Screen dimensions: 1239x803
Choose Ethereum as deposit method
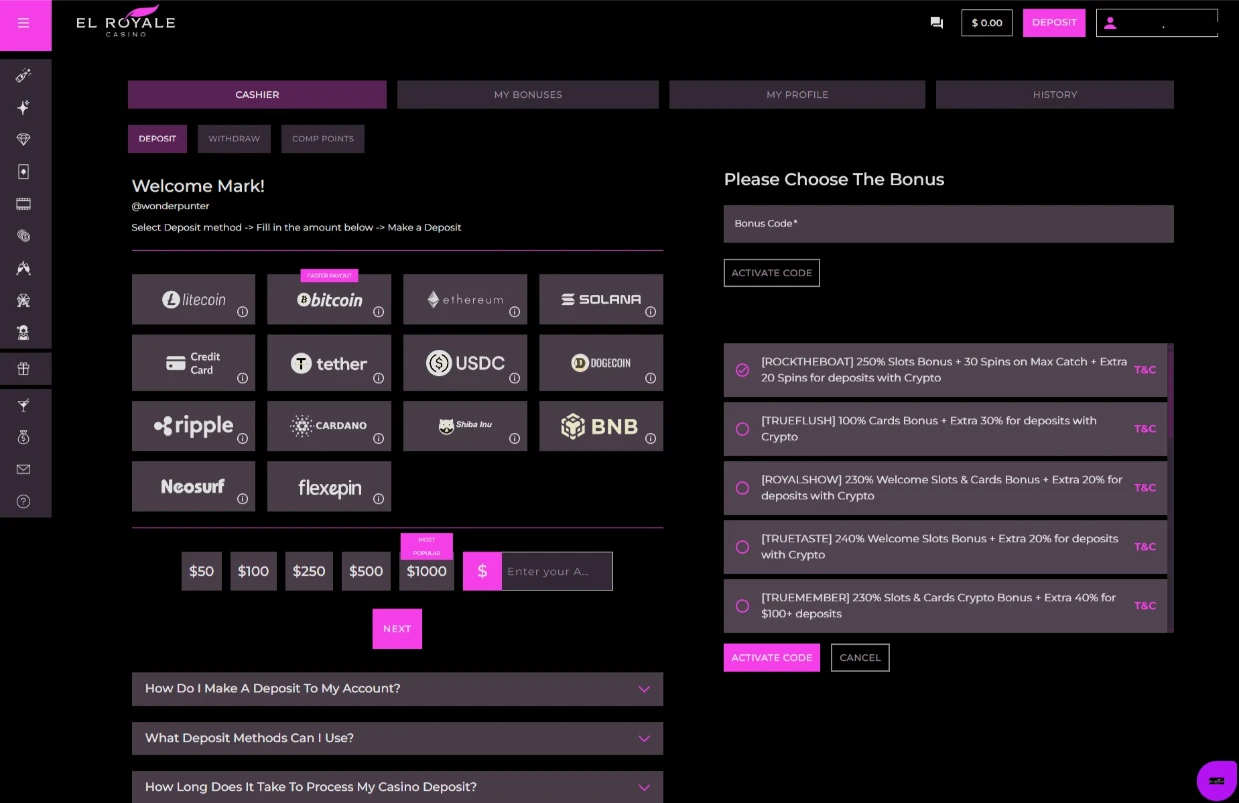click(x=465, y=299)
